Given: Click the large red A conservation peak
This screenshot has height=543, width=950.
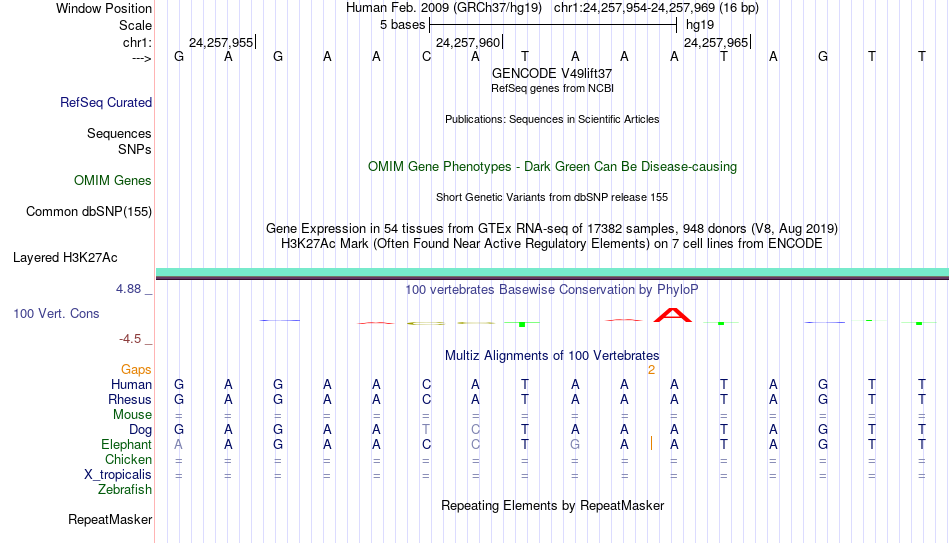Looking at the screenshot, I should pyautogui.click(x=673, y=315).
